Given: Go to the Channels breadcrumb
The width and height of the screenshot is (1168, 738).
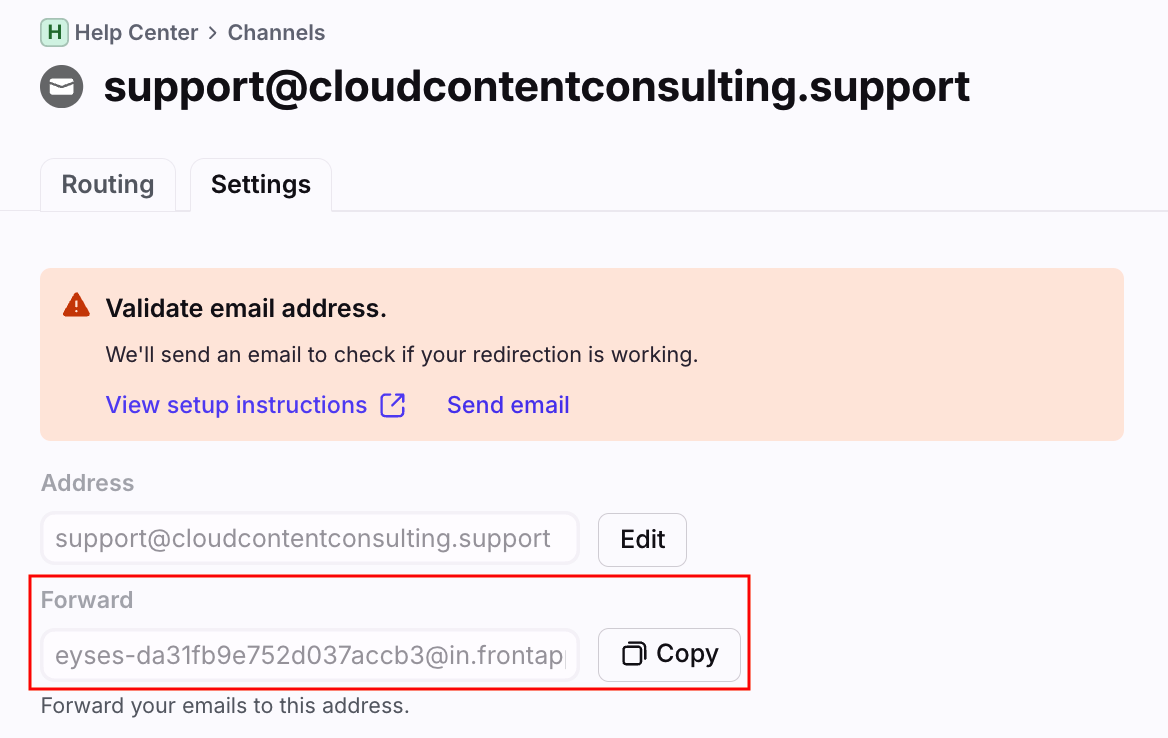Looking at the screenshot, I should pos(276,33).
